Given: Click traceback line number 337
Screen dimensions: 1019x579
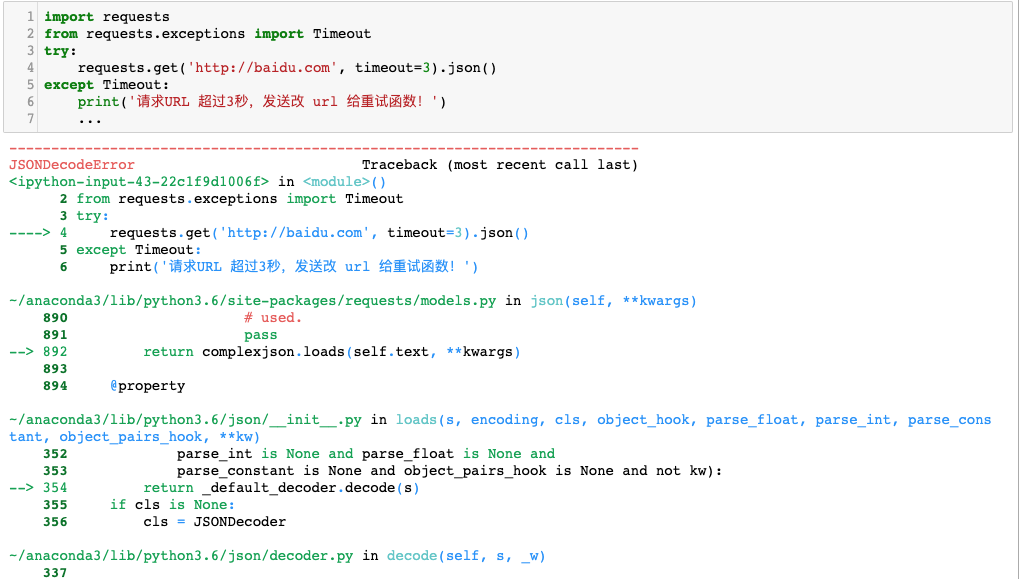Looking at the screenshot, I should pos(55,573).
